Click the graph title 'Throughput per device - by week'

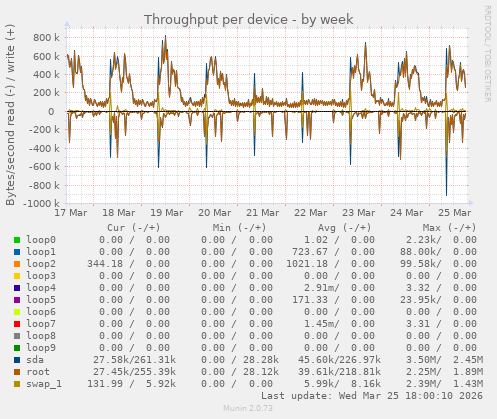point(248,20)
